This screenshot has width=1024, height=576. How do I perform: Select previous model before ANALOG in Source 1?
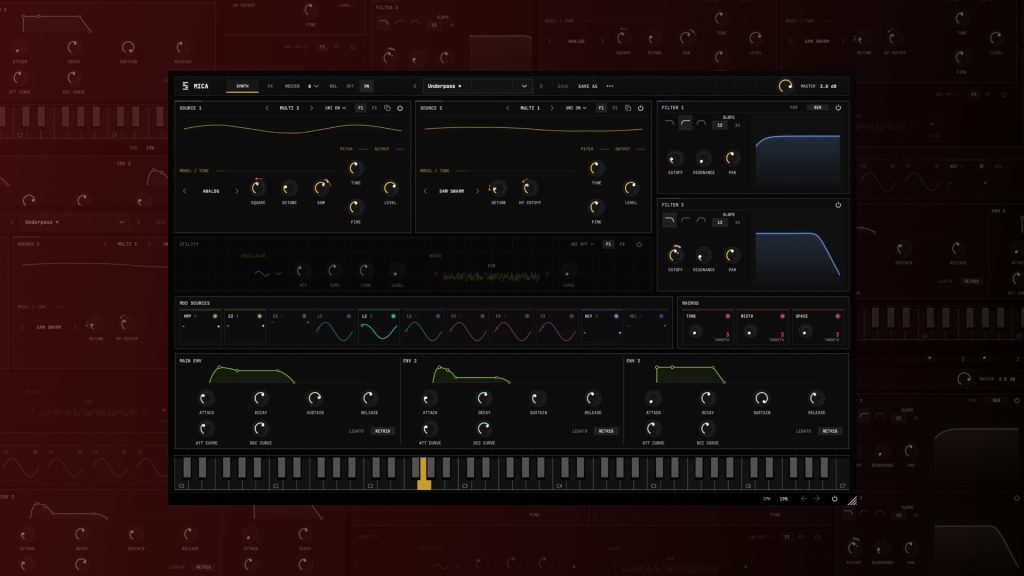tap(185, 191)
